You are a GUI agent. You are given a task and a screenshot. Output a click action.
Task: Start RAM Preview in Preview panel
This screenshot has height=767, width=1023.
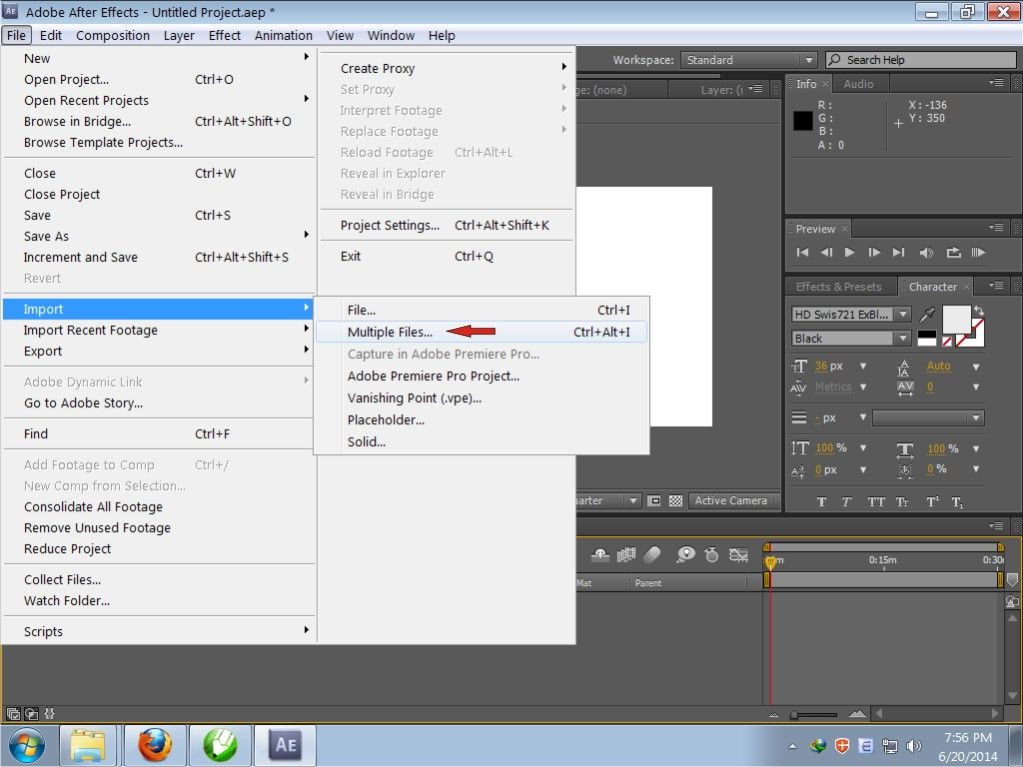coord(978,252)
